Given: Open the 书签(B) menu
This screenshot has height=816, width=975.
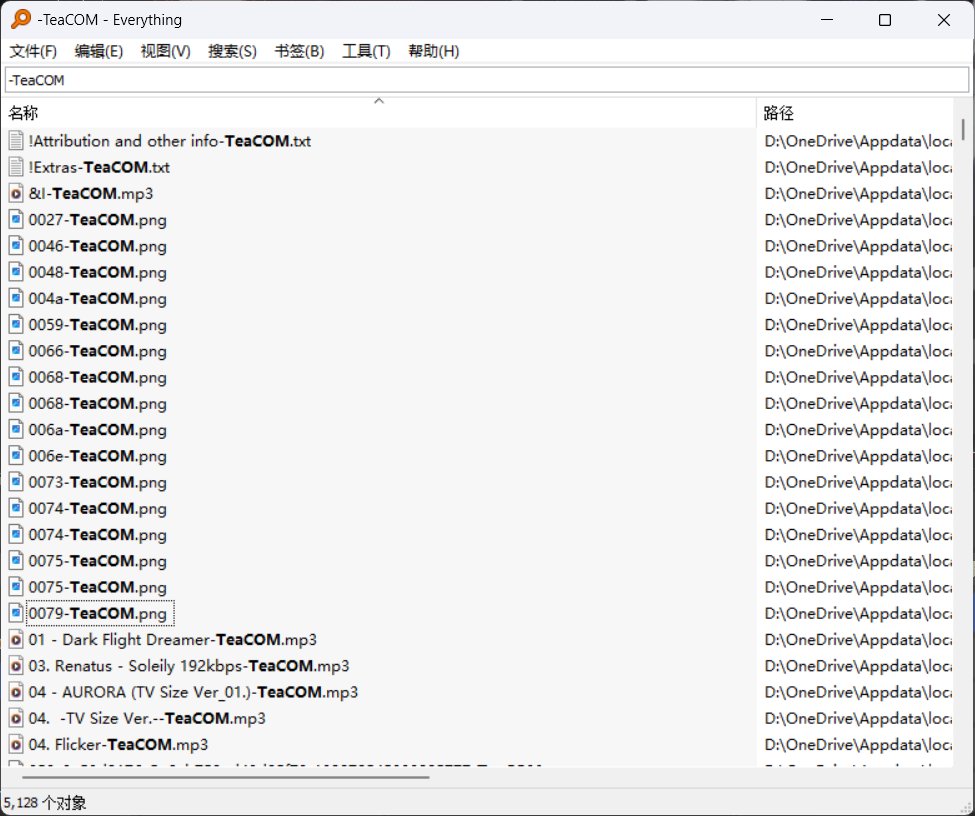Looking at the screenshot, I should [300, 51].
